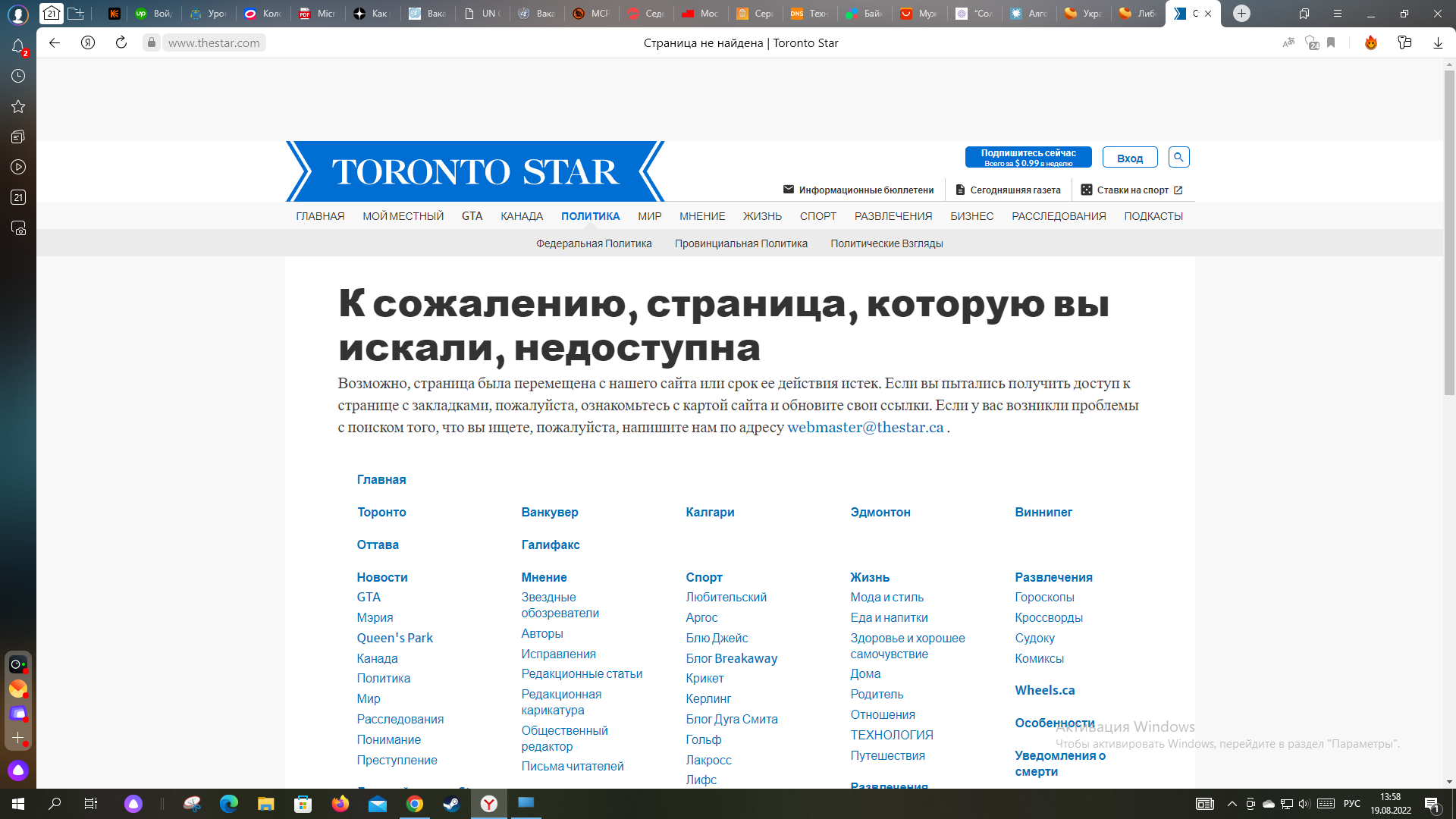
Task: Open the СПОРТ navigation menu item
Action: click(x=817, y=216)
